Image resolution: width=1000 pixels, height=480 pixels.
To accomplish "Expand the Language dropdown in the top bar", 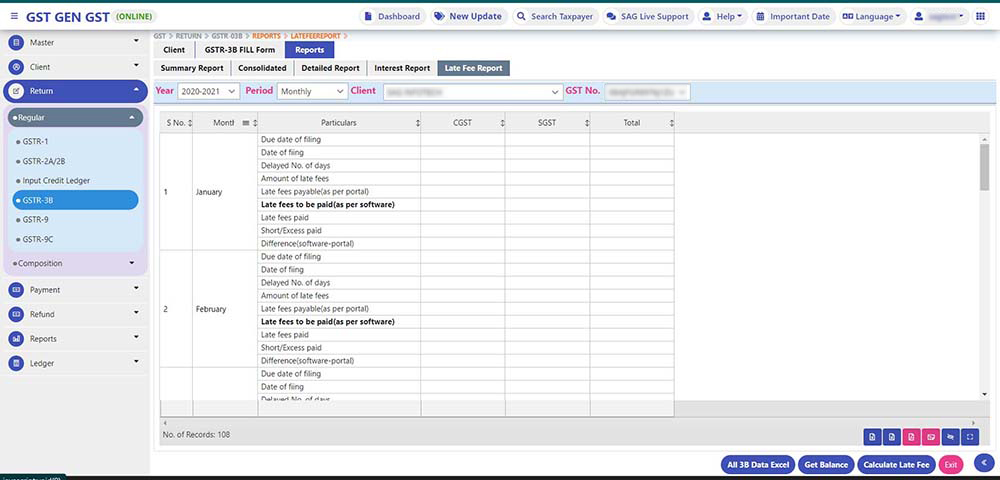I will tap(870, 17).
